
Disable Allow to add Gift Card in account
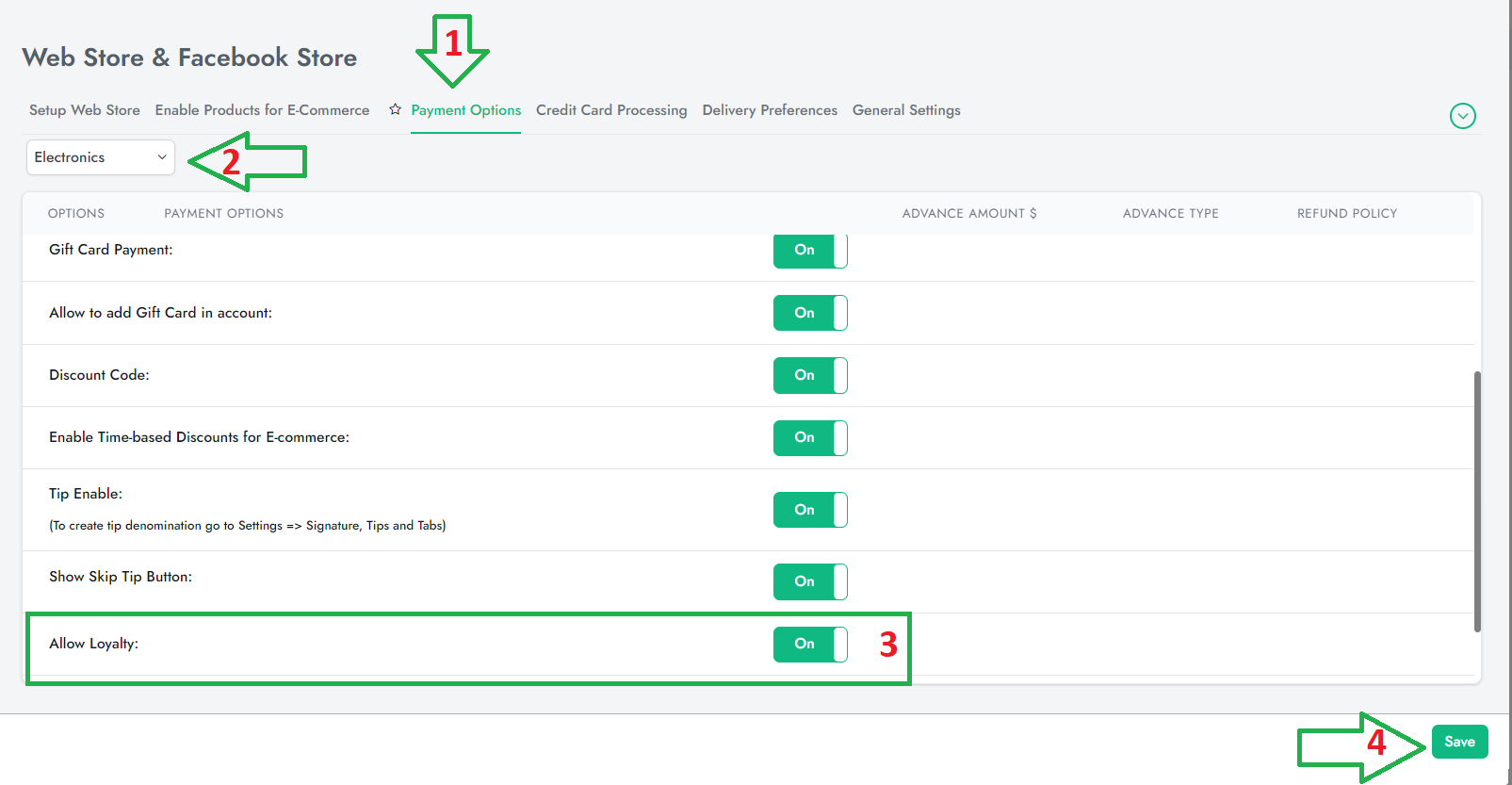tap(810, 313)
